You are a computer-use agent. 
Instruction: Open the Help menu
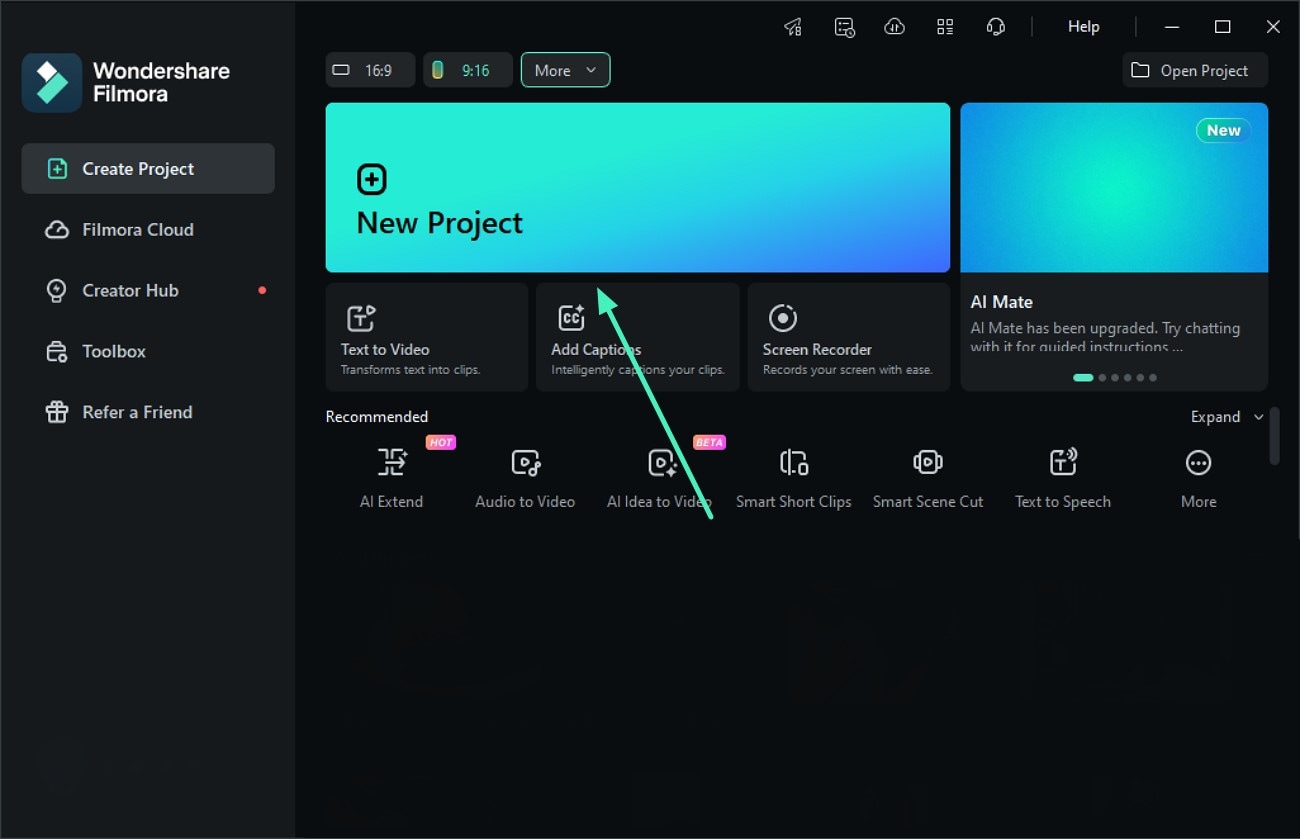click(x=1083, y=26)
